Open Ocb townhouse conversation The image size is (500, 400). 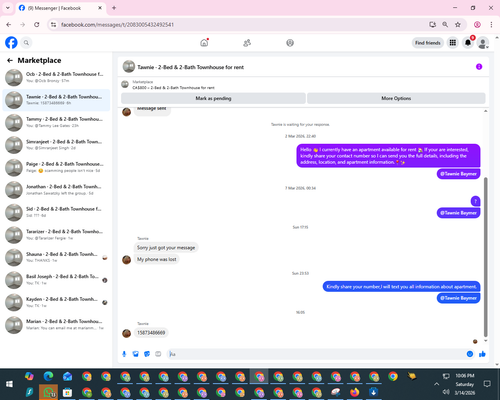click(x=56, y=77)
